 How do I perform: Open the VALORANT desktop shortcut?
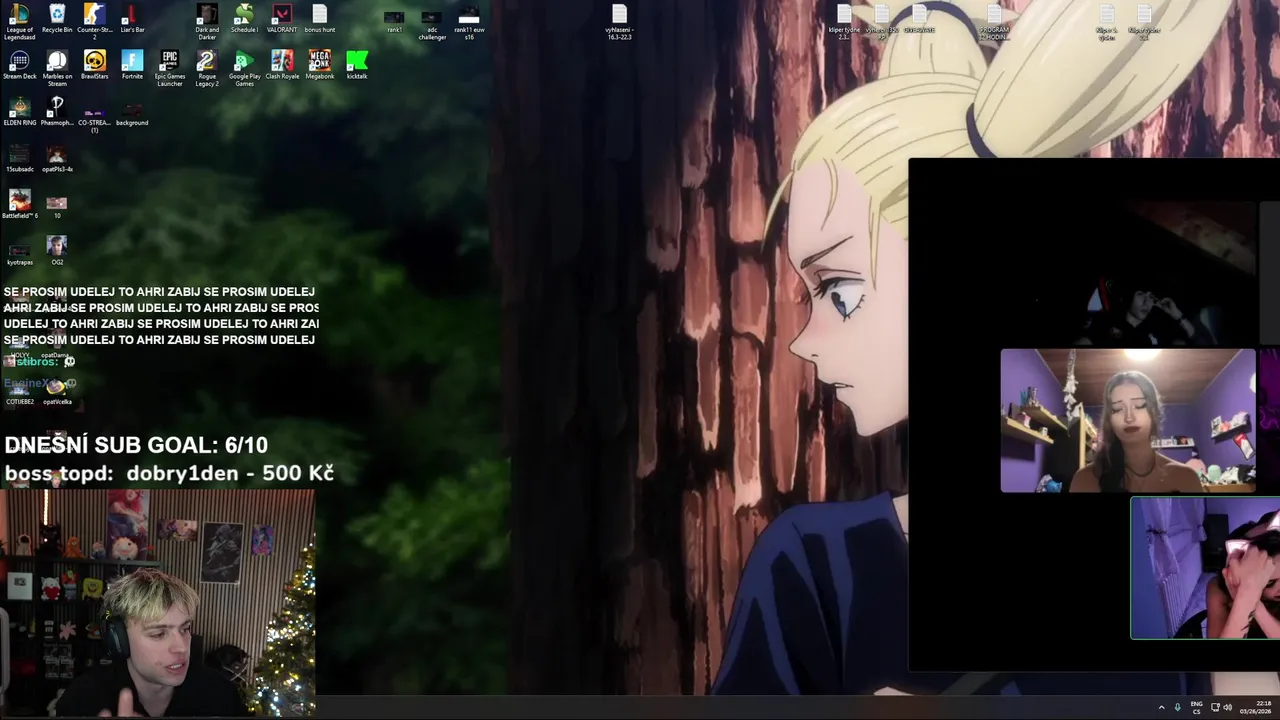(282, 19)
